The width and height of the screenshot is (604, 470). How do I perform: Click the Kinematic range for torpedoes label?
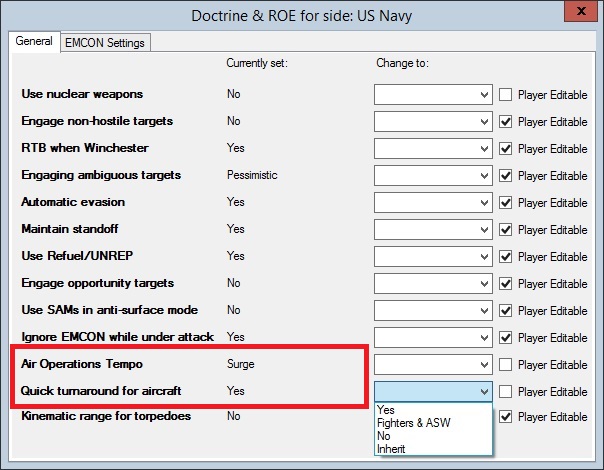(x=106, y=416)
